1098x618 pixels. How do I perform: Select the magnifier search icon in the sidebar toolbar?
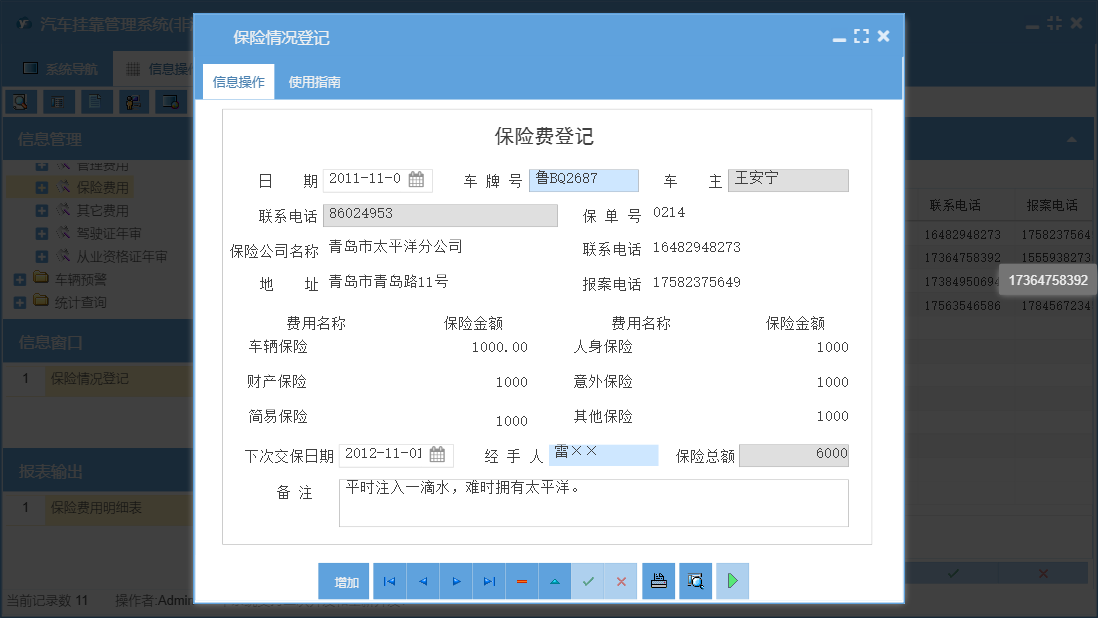[20, 101]
